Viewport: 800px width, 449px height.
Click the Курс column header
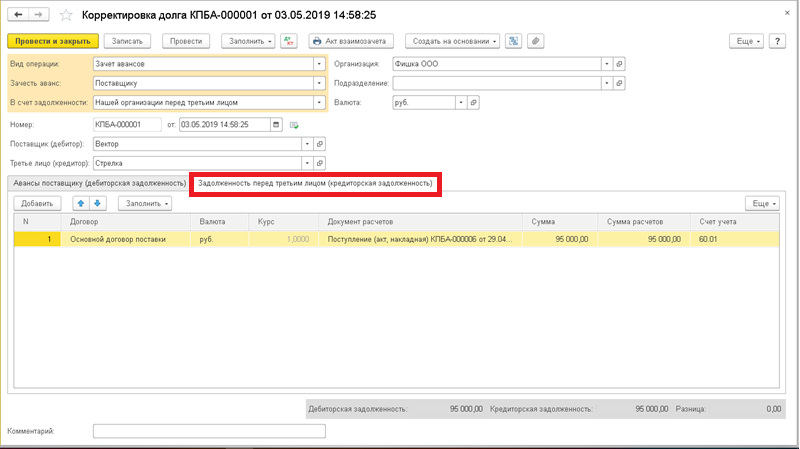[x=284, y=222]
